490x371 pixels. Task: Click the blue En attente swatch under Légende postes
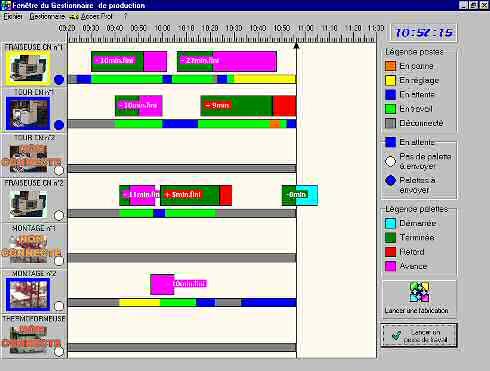coord(390,95)
